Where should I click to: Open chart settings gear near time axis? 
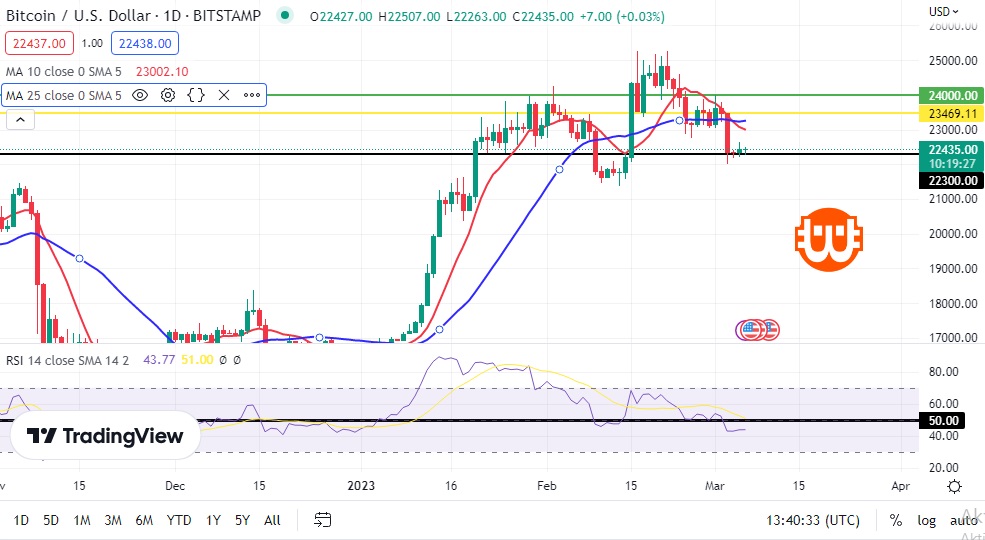[954, 487]
